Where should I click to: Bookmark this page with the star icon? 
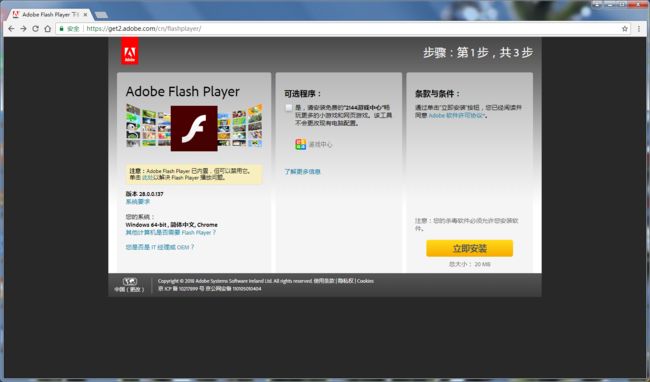[x=625, y=29]
